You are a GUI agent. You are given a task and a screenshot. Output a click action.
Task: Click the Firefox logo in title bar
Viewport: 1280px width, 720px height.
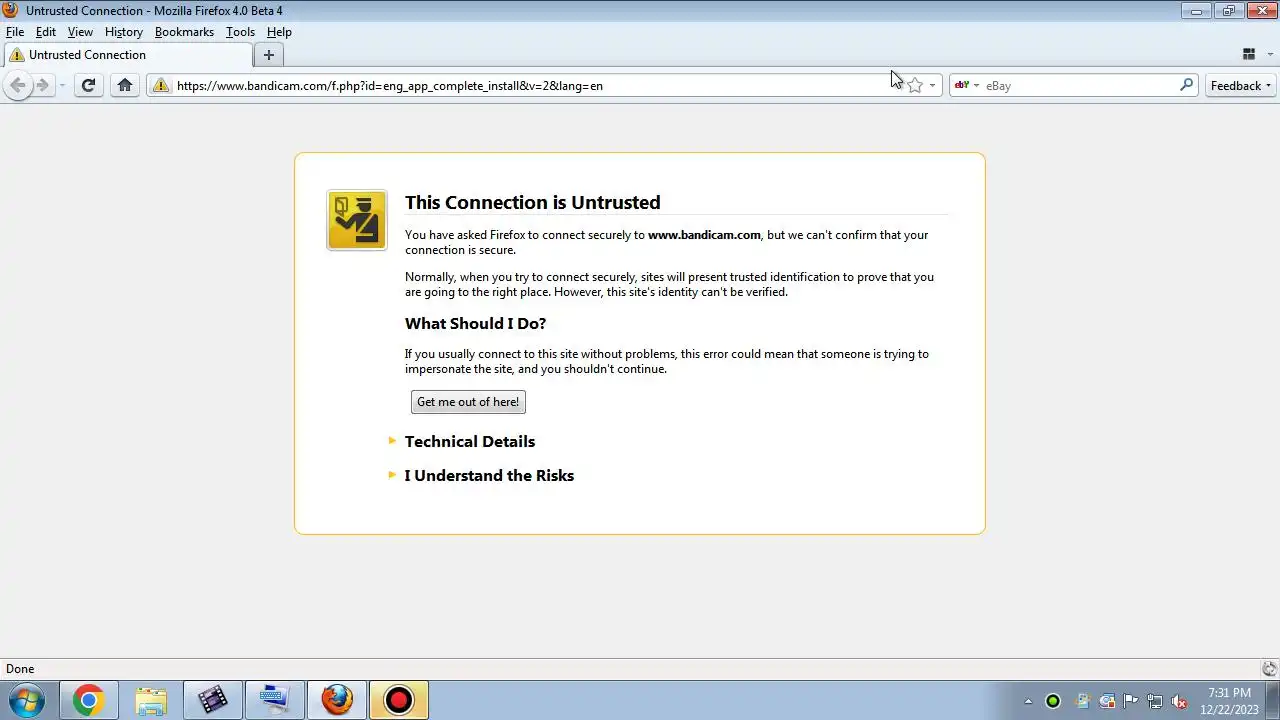[x=10, y=10]
